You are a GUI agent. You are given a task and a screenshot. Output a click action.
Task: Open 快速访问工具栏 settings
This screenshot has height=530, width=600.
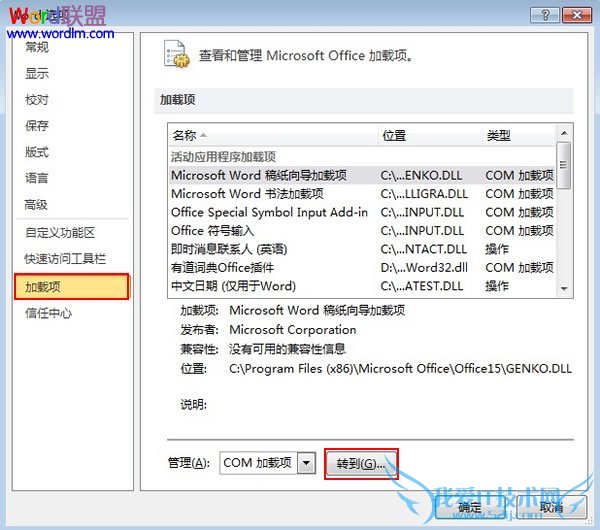click(x=65, y=259)
